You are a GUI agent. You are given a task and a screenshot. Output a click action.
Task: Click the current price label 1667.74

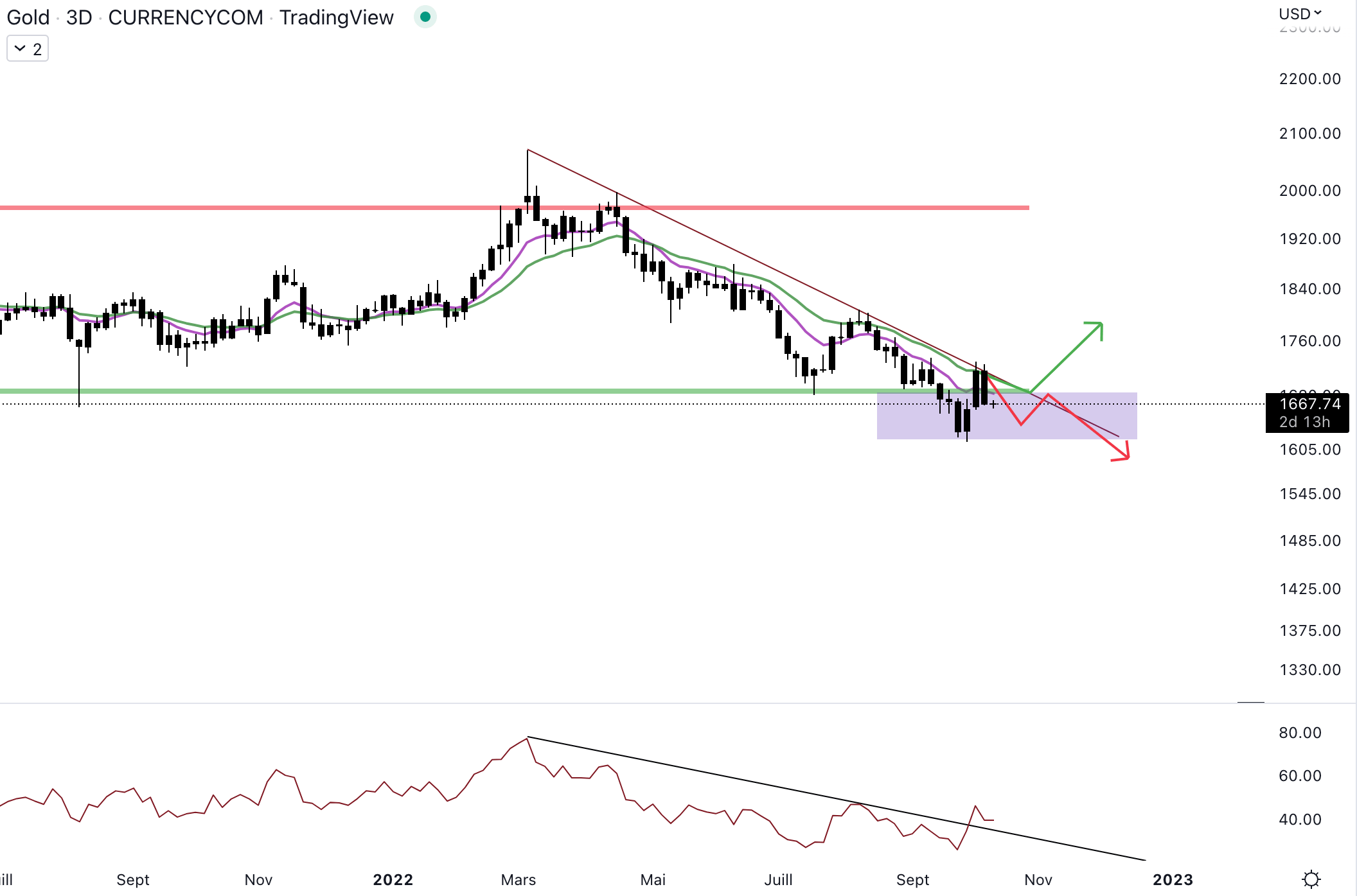(1309, 404)
